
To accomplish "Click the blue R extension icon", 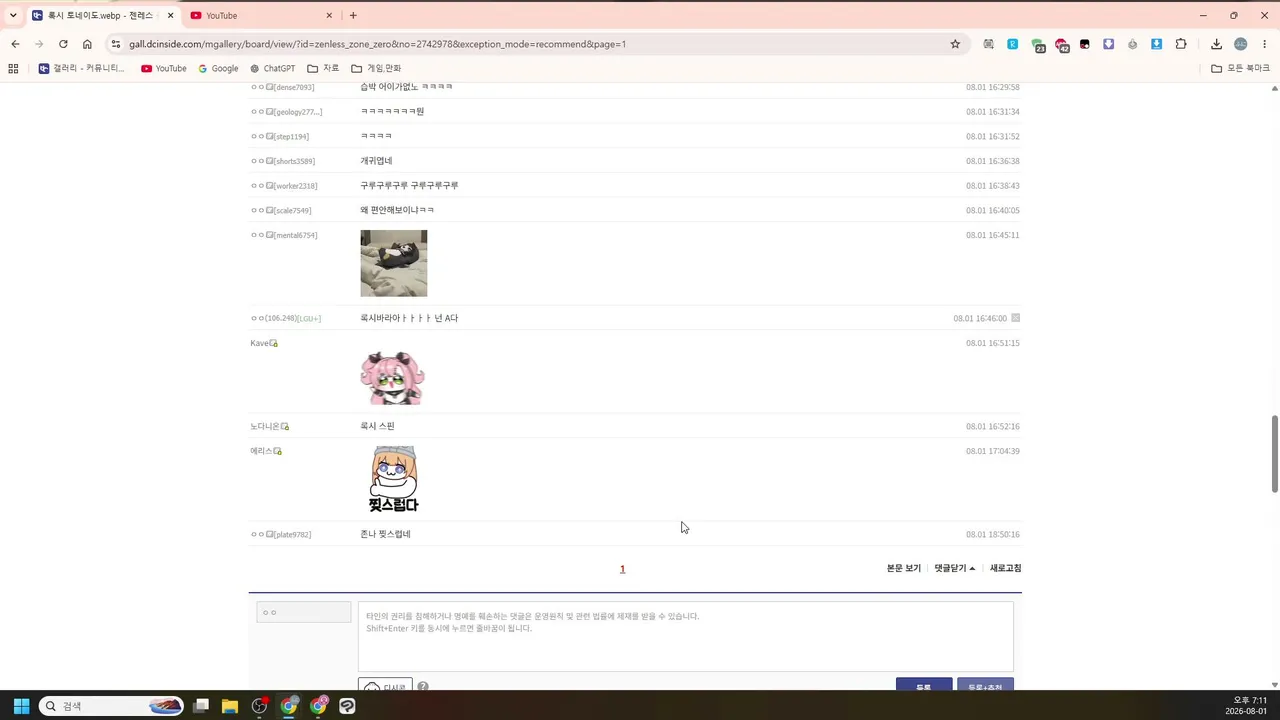I will pos(1013,44).
